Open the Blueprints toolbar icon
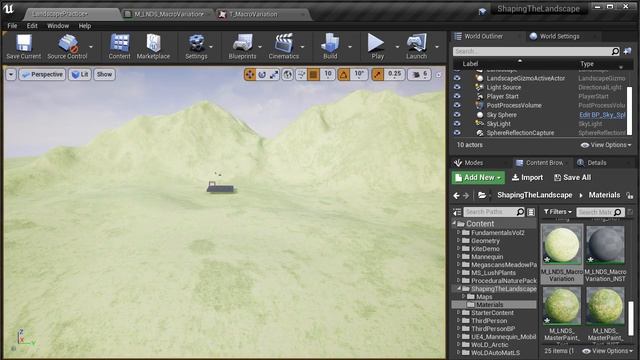The image size is (640, 360). (x=242, y=47)
